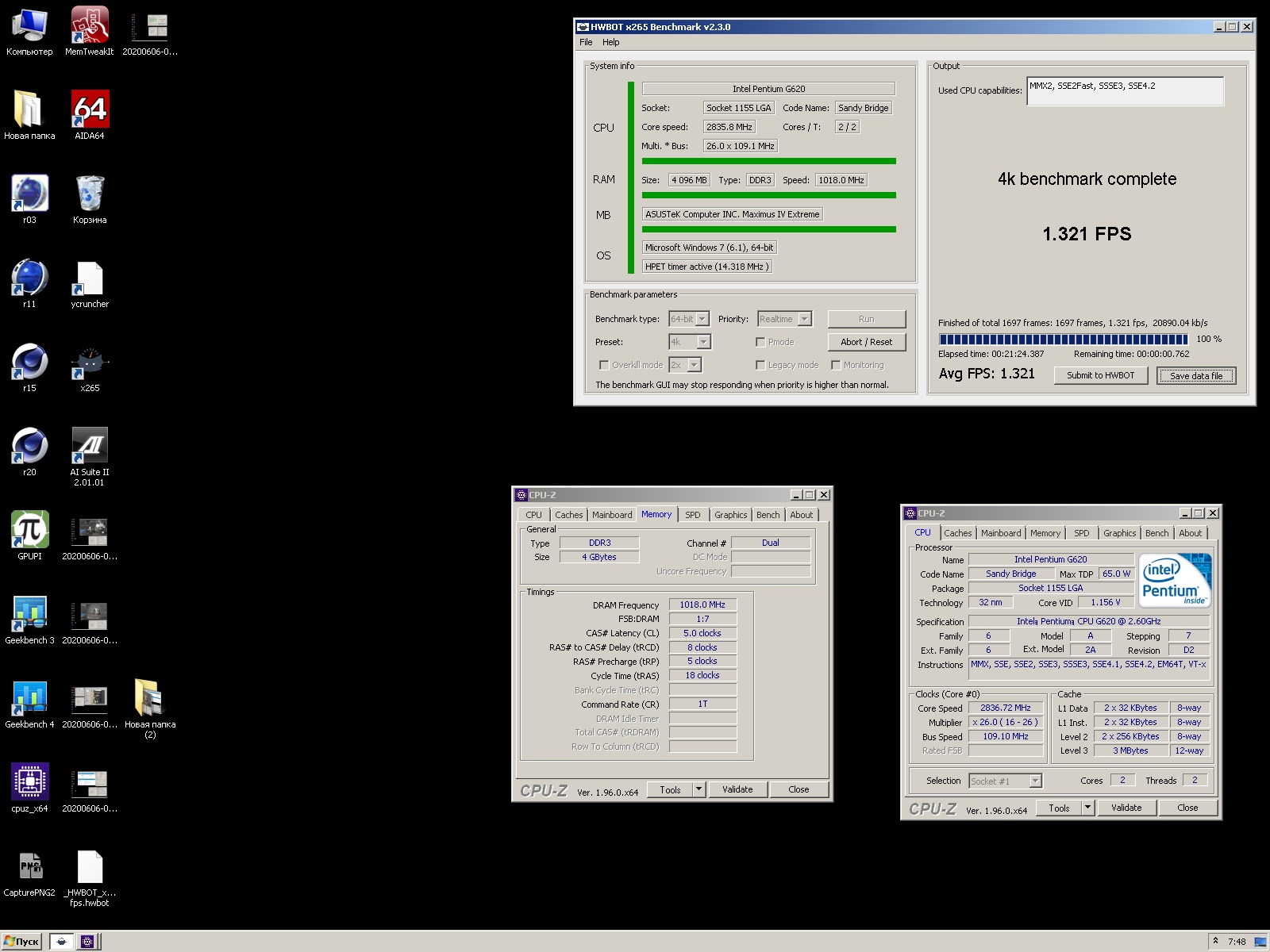Switch to SPD tab in Memory CPU-Z window

[x=693, y=515]
